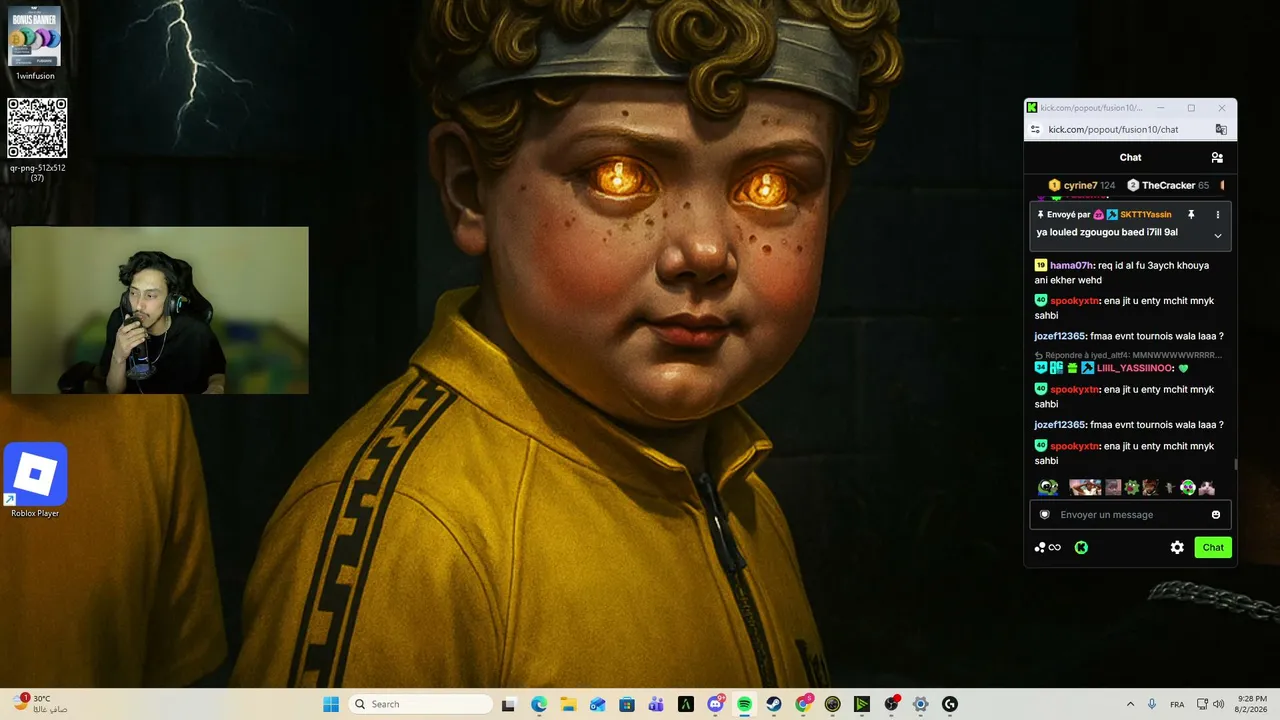Open Microsoft Teams from the taskbar
Viewport: 1280px width, 720px height.
tap(656, 704)
